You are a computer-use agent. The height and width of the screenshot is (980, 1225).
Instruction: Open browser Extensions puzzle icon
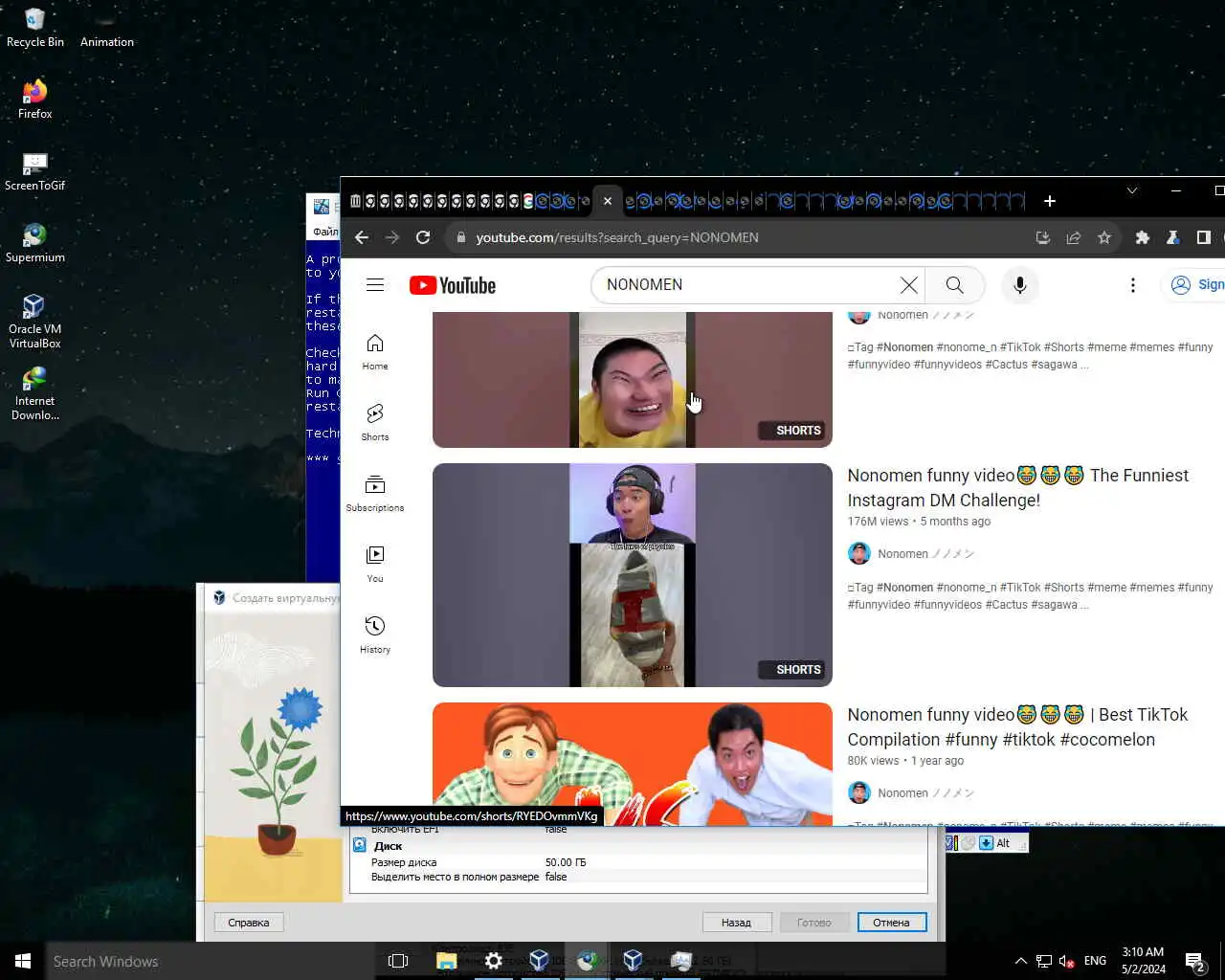pos(1142,237)
